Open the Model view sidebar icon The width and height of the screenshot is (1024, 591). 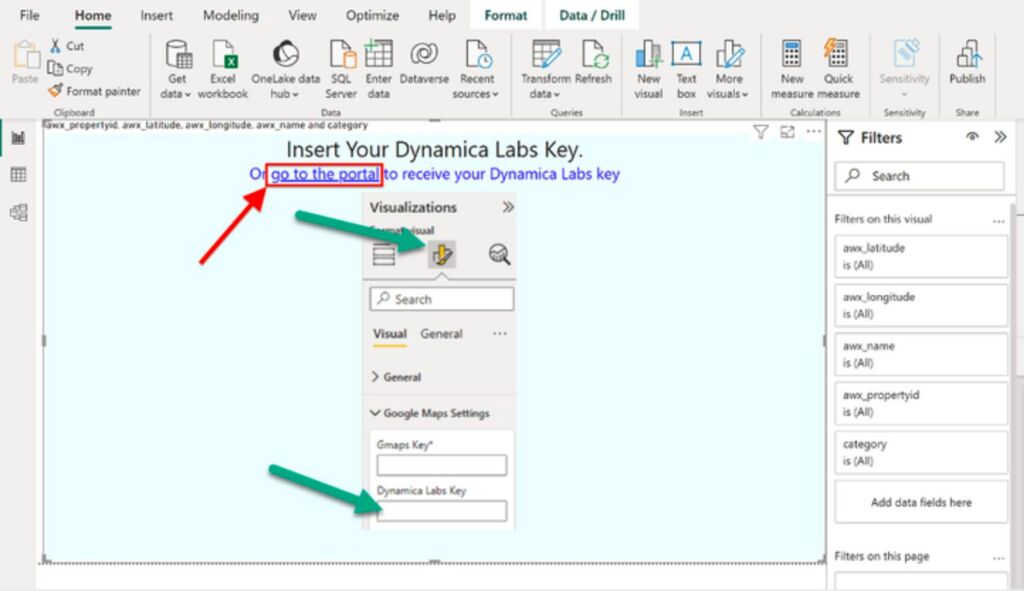point(18,212)
